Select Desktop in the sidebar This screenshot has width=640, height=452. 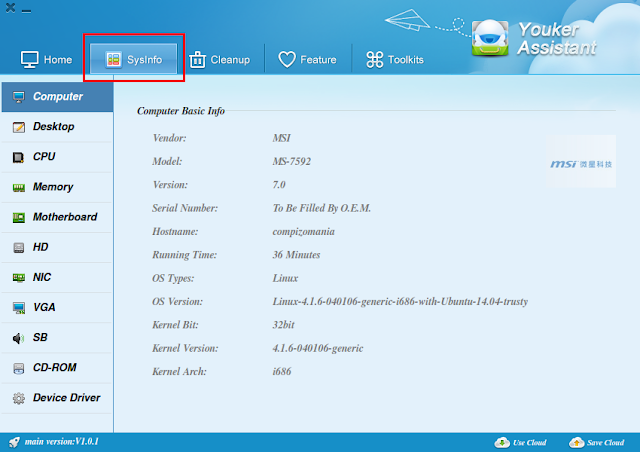coord(57,127)
